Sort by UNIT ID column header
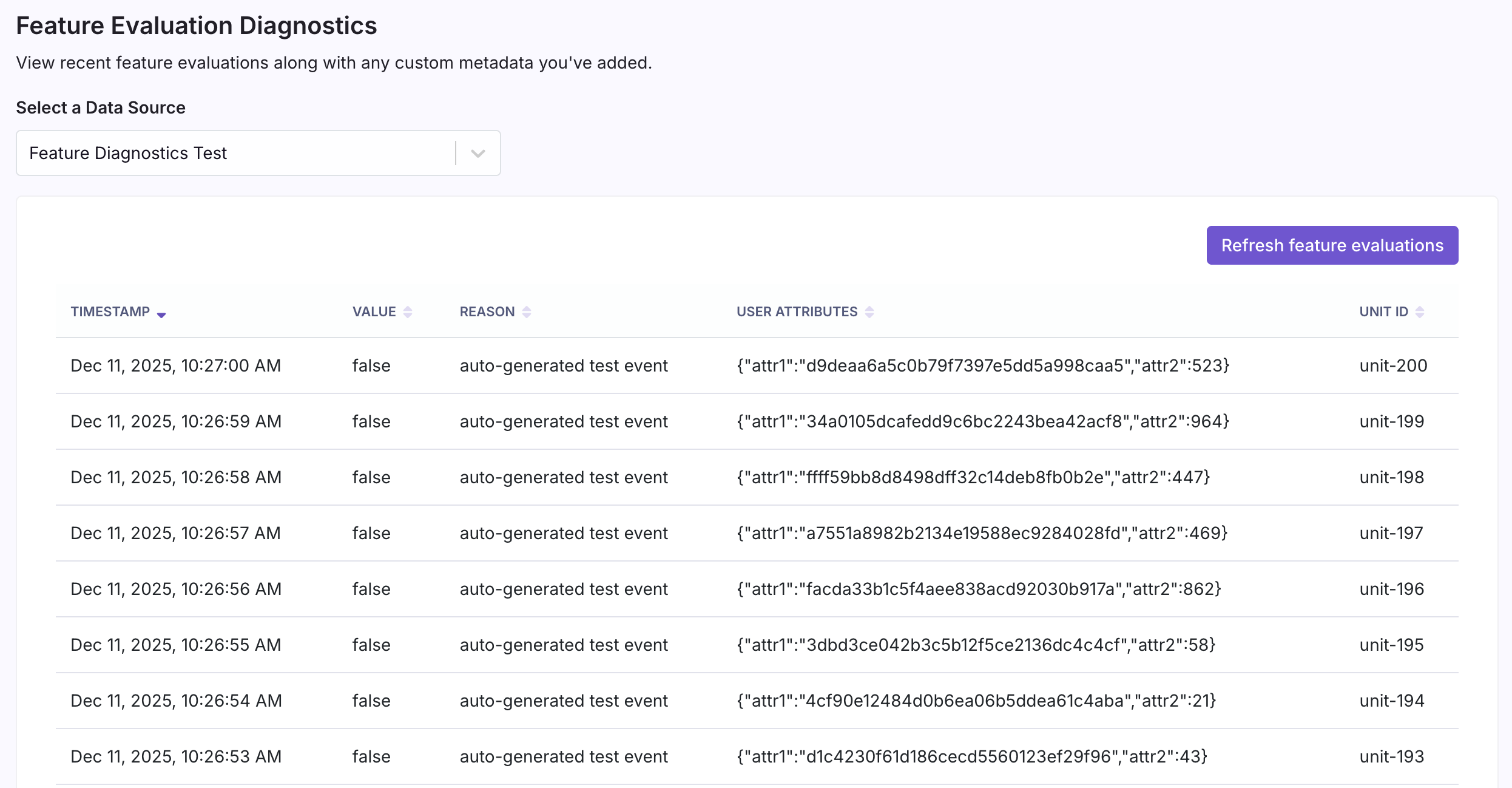The width and height of the screenshot is (1512, 788). pyautogui.click(x=1384, y=312)
